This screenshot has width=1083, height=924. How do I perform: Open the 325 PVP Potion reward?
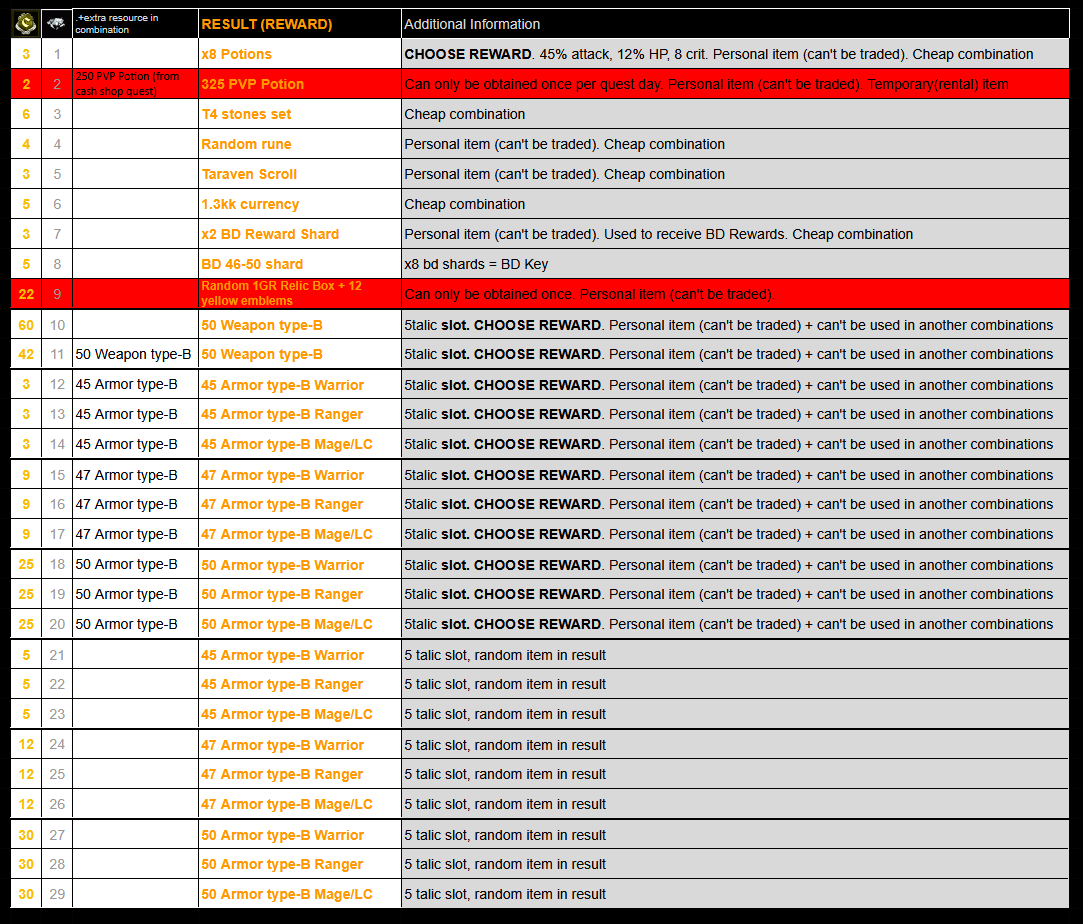tap(252, 84)
